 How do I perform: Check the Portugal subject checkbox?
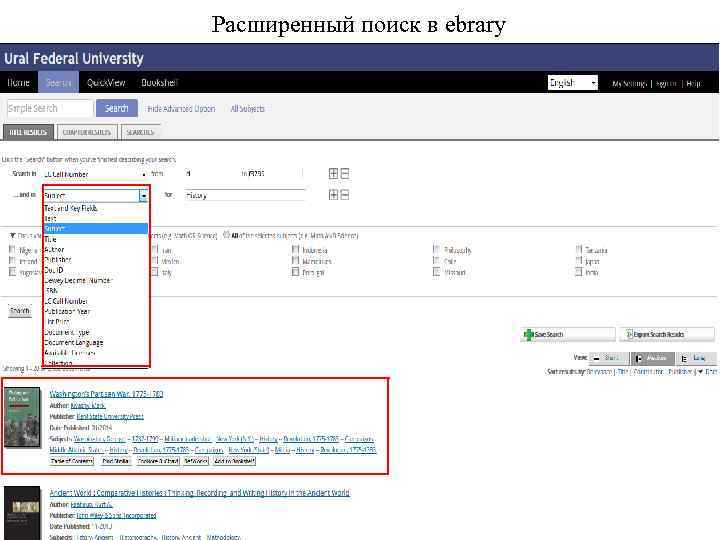coord(295,272)
